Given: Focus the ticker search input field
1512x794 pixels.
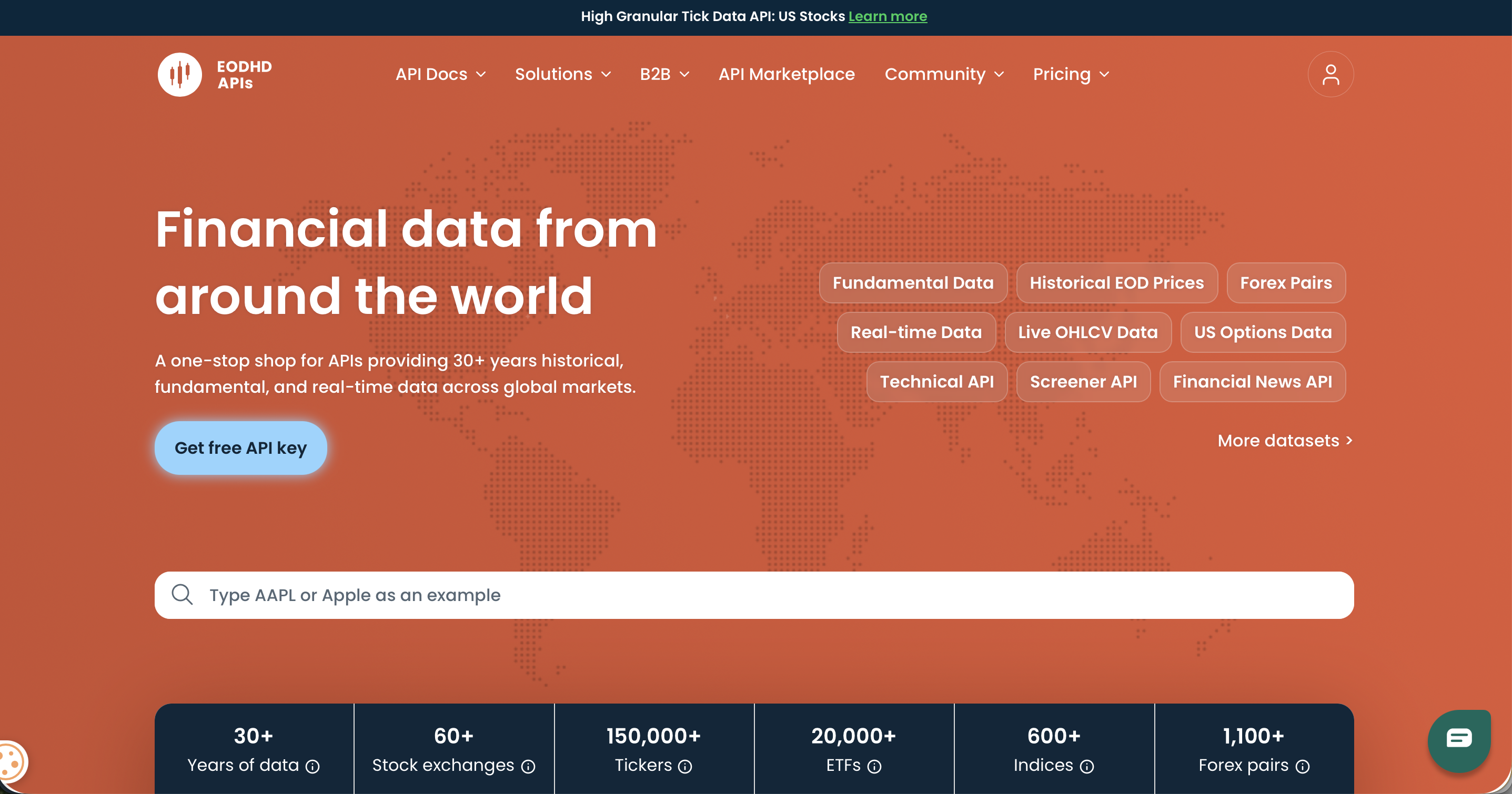Looking at the screenshot, I should tap(763, 595).
